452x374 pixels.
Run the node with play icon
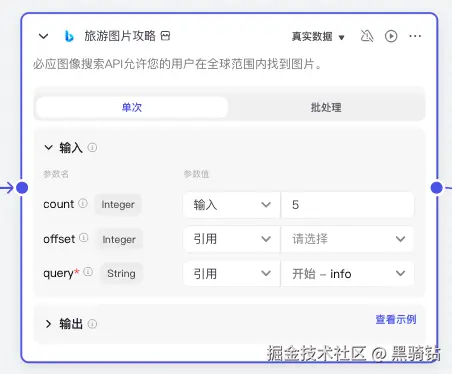pos(391,36)
